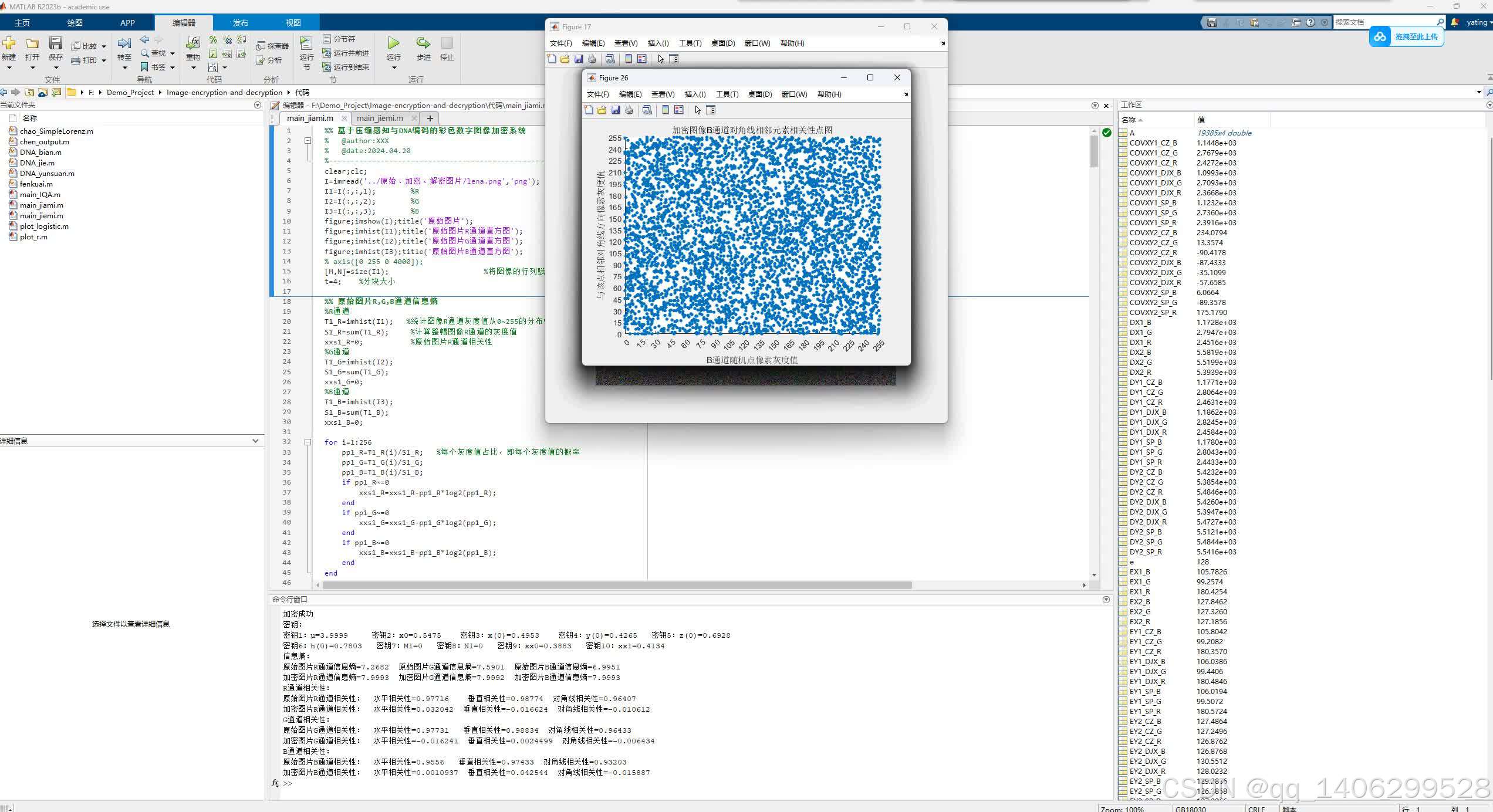Open Insert (插入) menu in Figure 26

click(x=695, y=94)
